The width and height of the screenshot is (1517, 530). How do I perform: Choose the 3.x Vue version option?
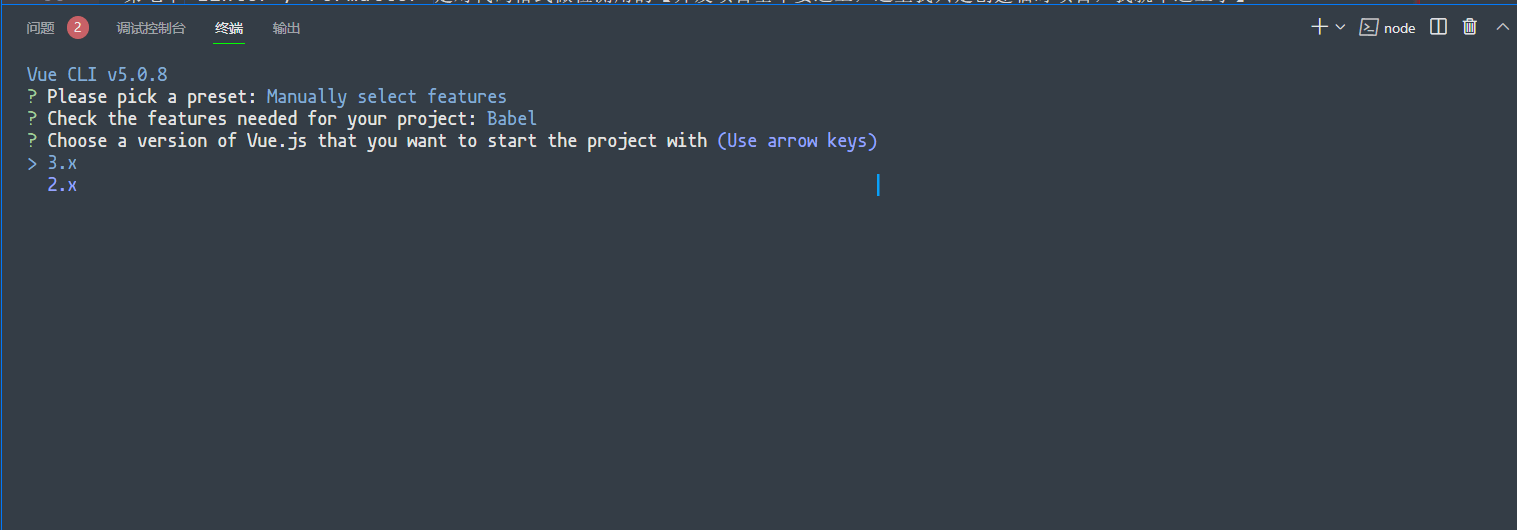pyautogui.click(x=62, y=163)
